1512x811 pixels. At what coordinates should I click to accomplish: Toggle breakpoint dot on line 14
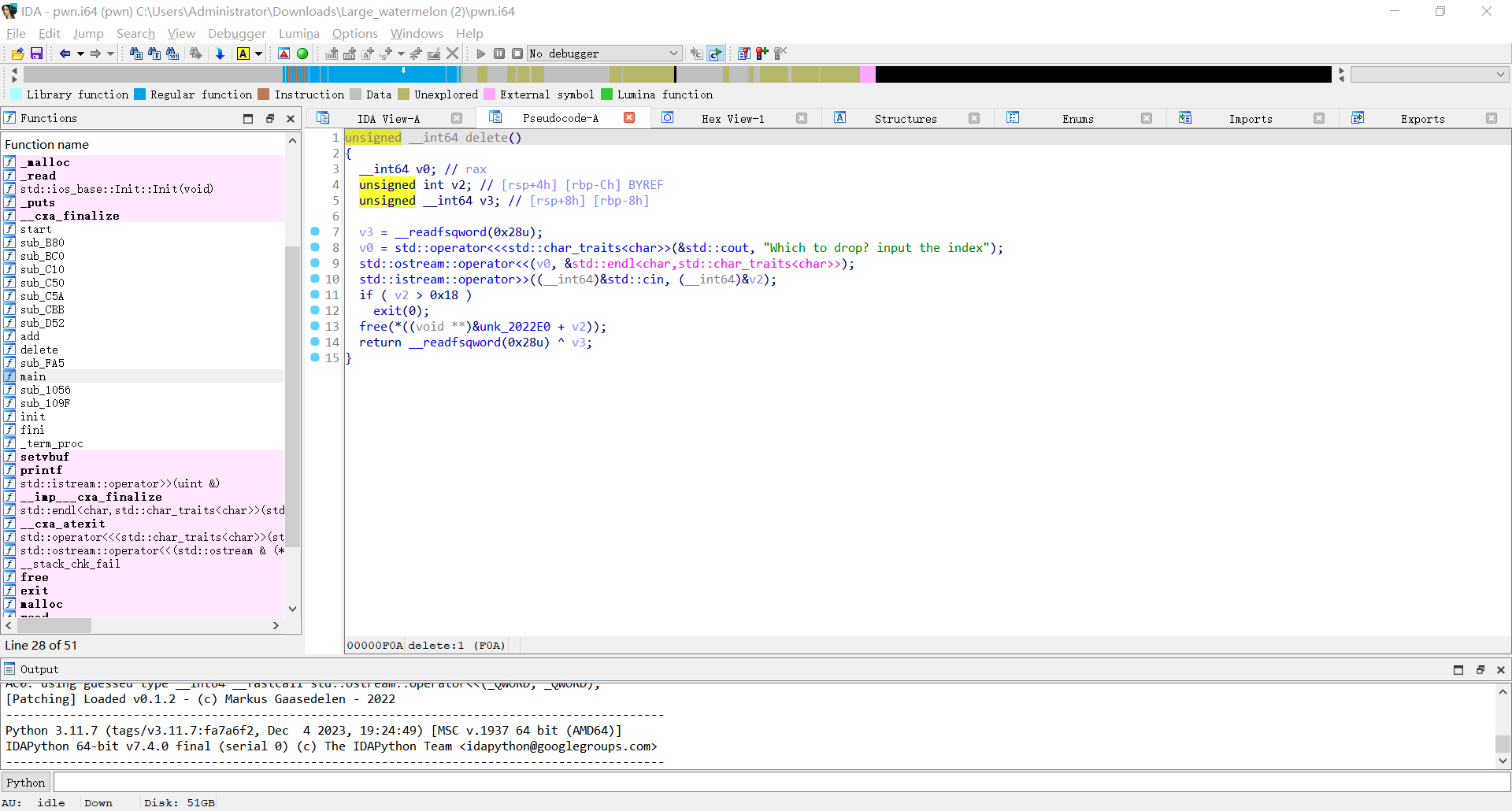pos(315,342)
